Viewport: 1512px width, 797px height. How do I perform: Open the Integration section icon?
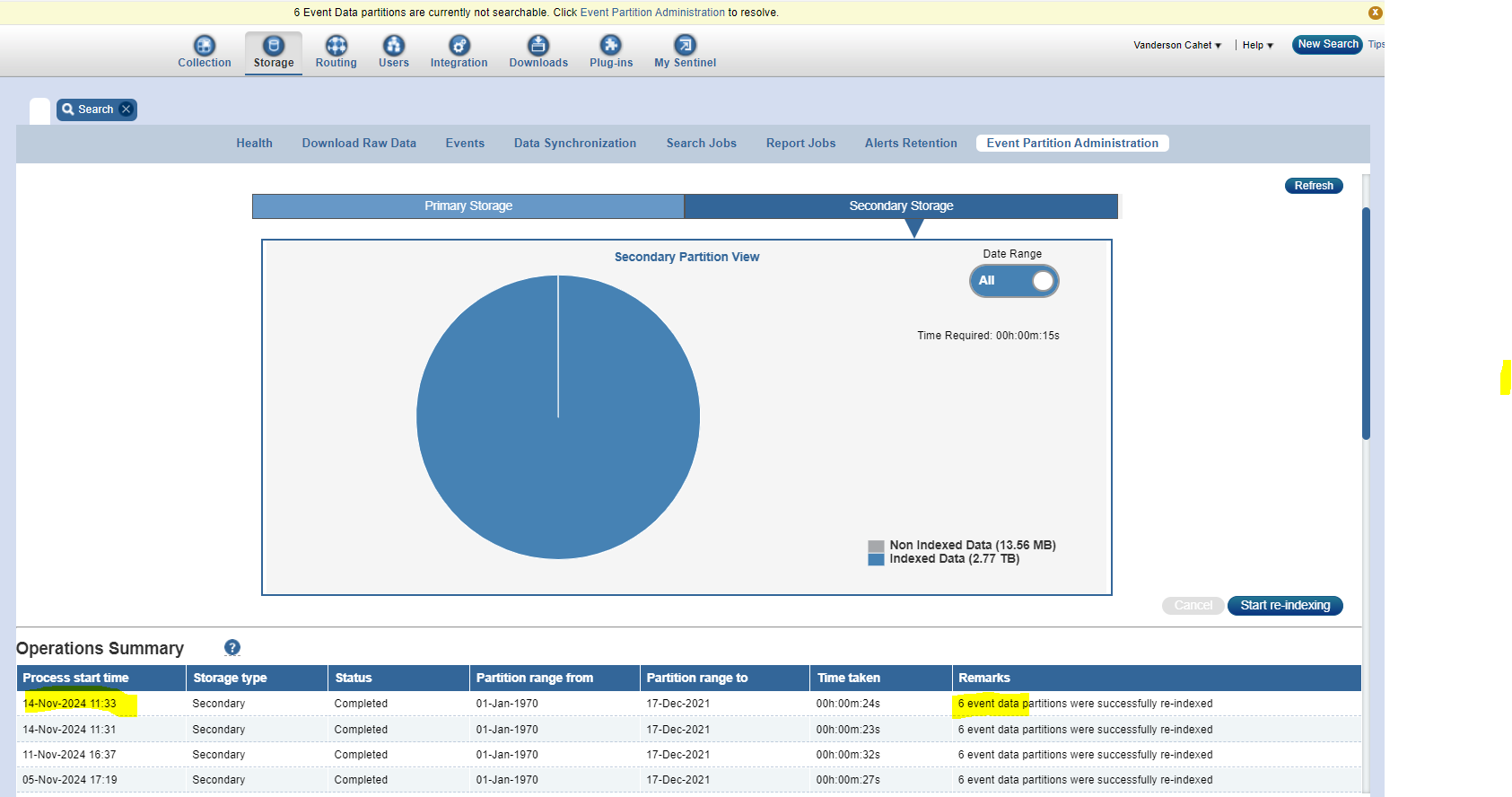459,45
